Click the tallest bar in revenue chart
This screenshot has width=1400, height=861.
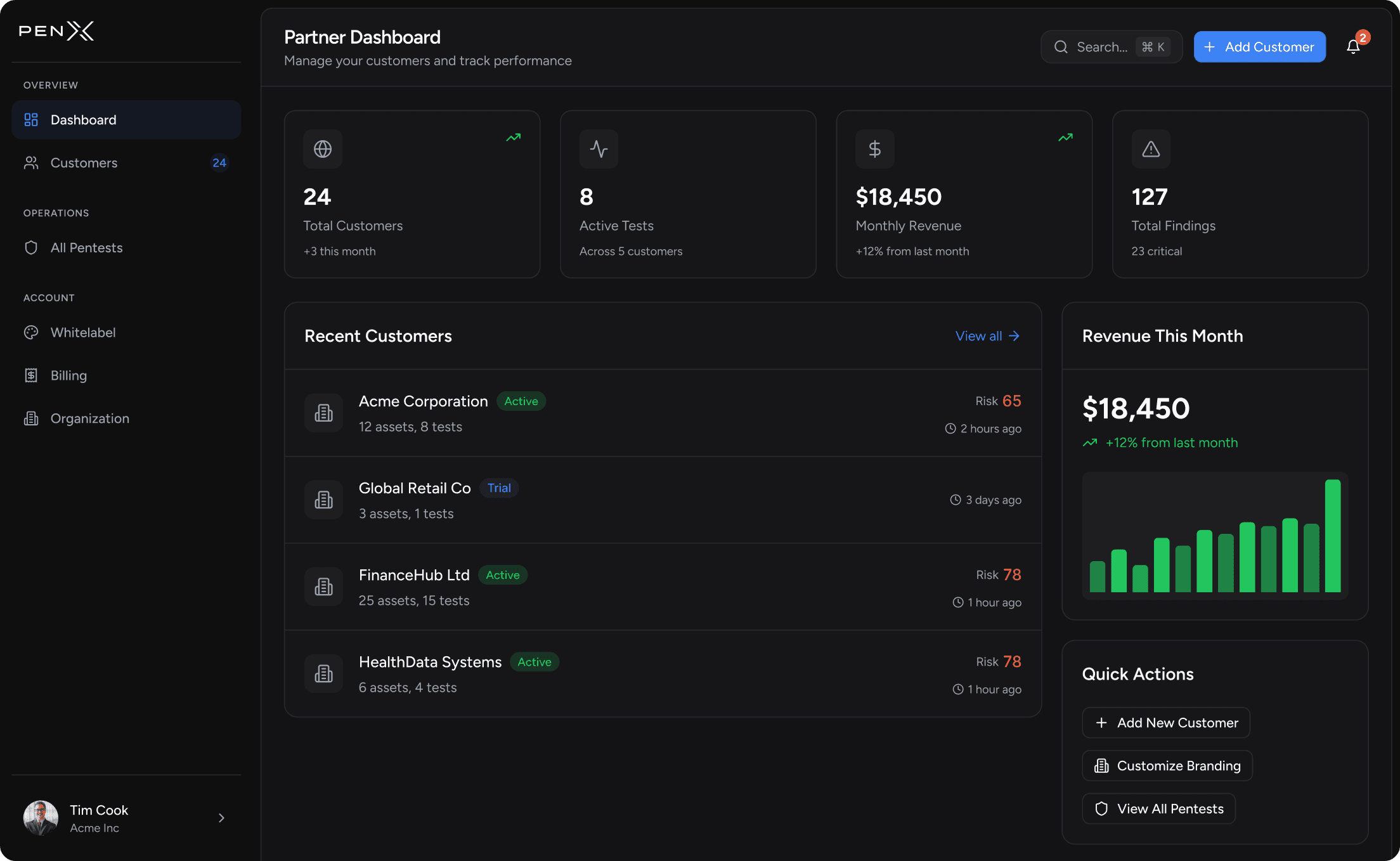tap(1333, 536)
